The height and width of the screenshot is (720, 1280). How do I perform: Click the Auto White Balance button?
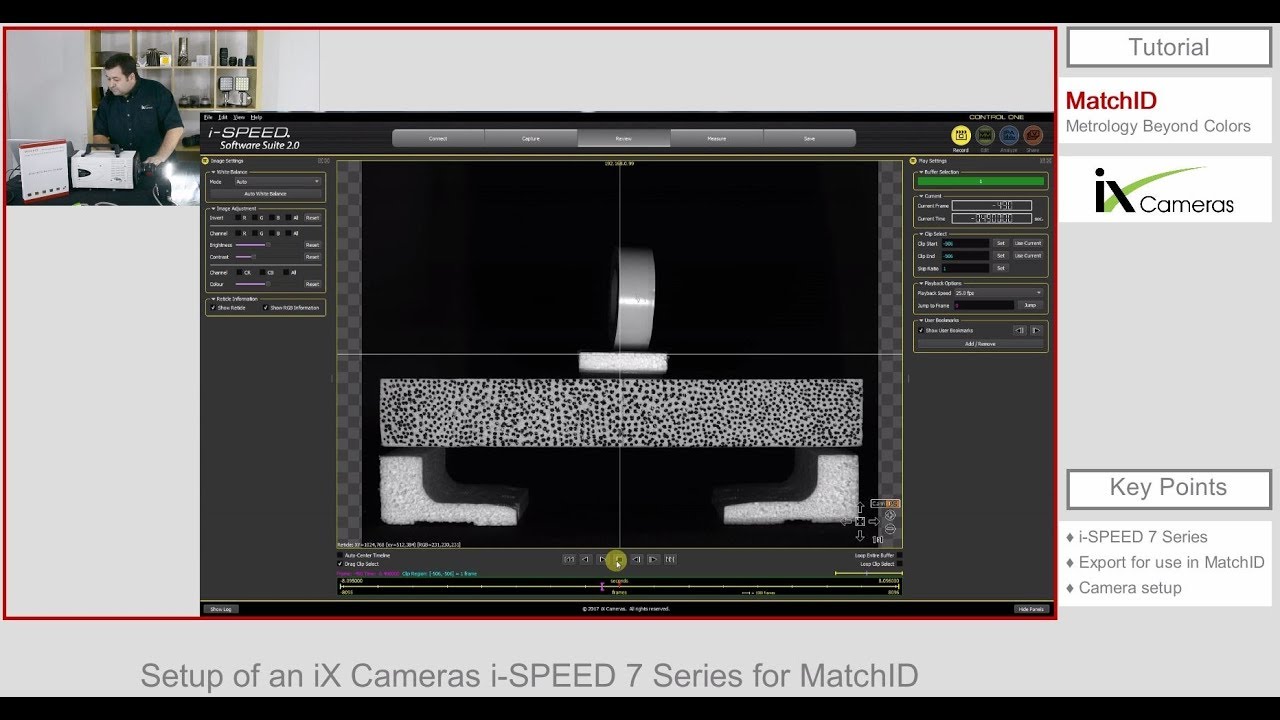(265, 194)
